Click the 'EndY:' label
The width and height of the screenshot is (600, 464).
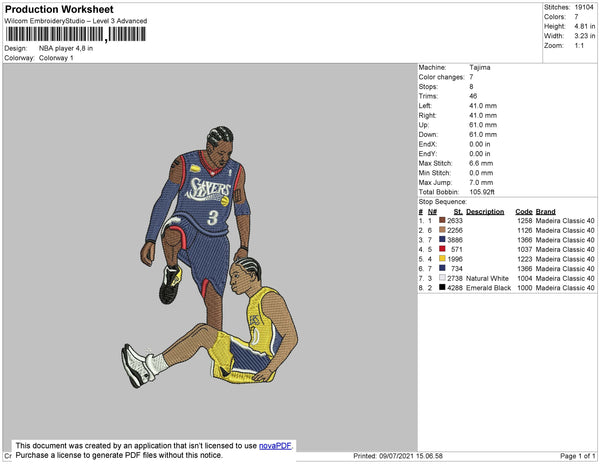(427, 154)
